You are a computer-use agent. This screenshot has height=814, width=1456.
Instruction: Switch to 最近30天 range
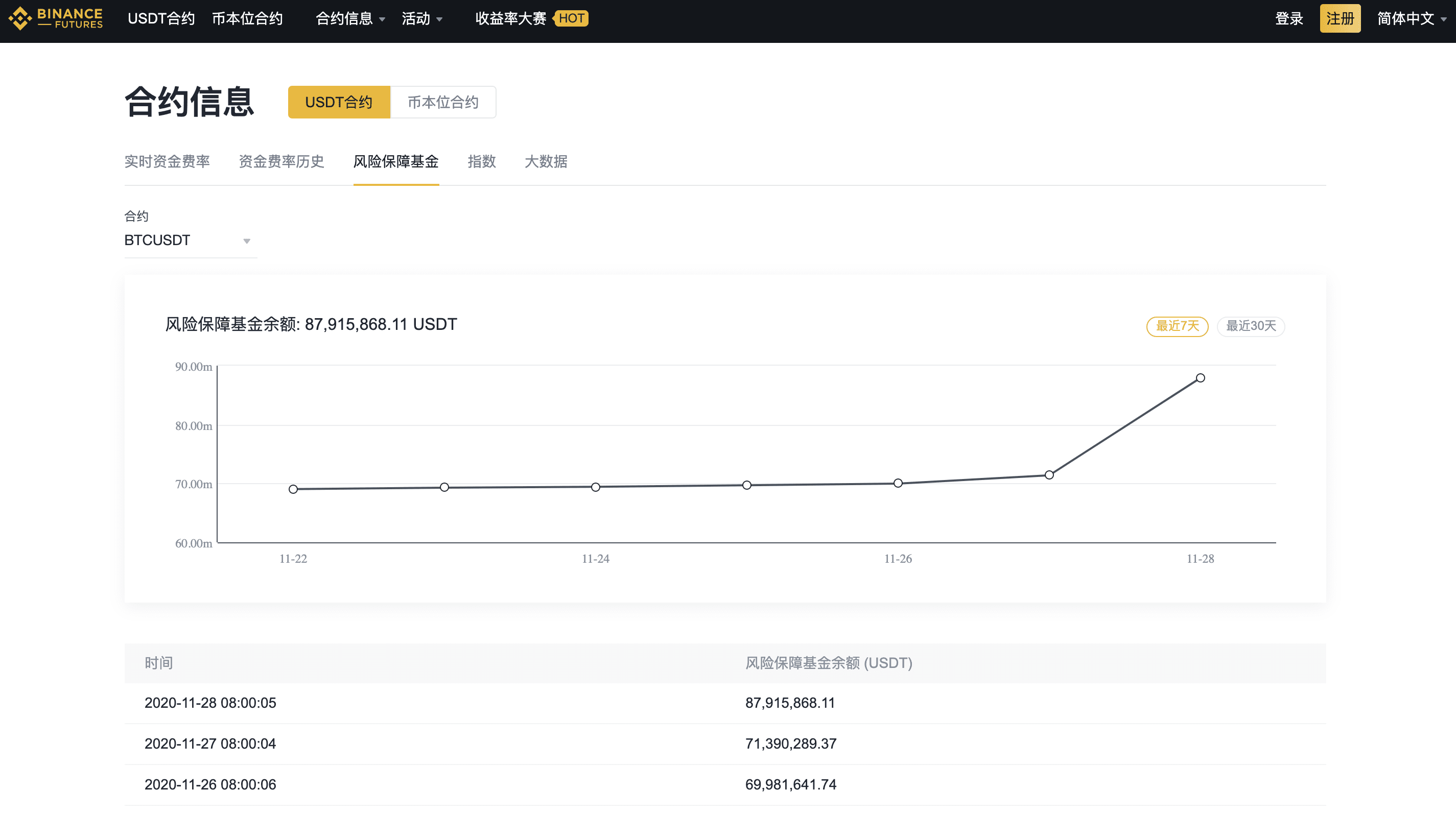[x=1251, y=326]
